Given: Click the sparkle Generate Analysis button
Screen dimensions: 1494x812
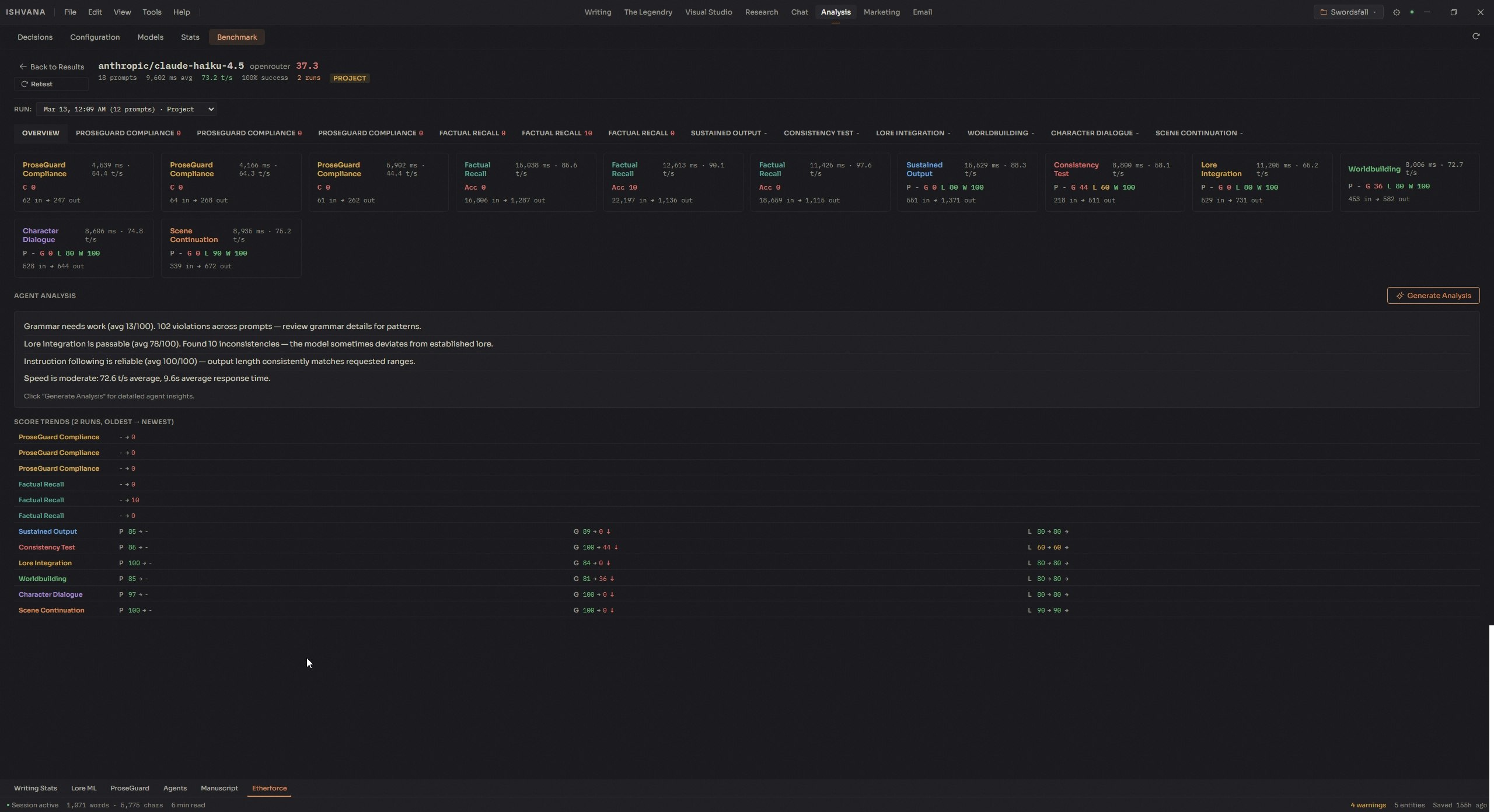Looking at the screenshot, I should click(1433, 296).
